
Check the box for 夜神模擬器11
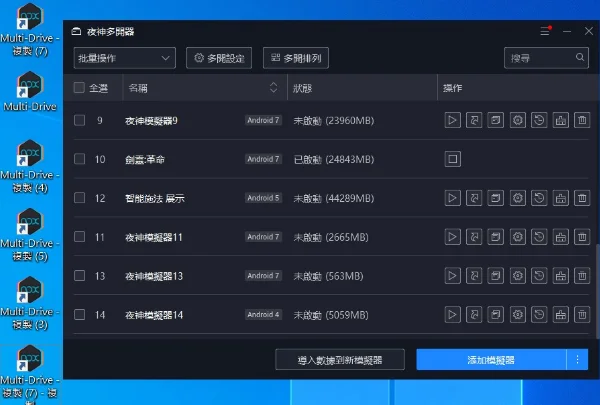[80, 237]
